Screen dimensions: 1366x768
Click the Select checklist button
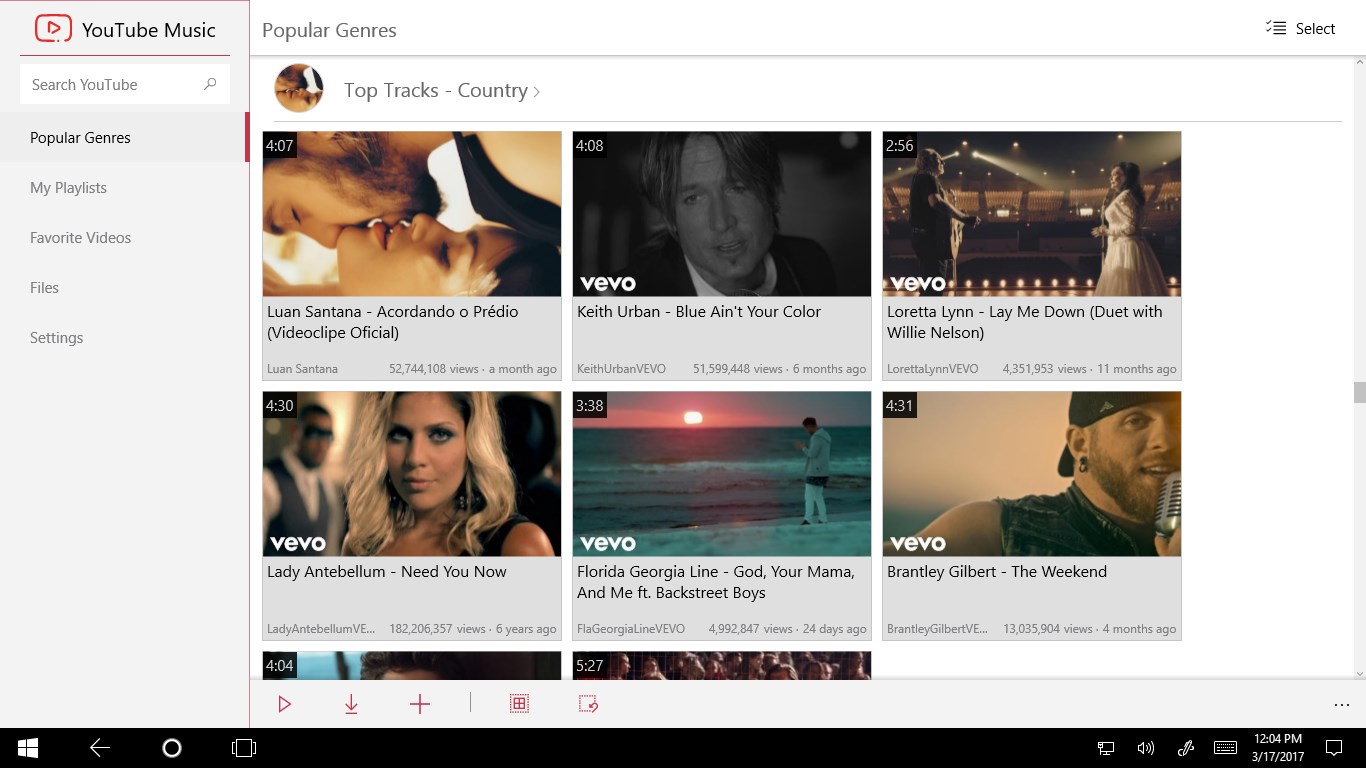[x=1300, y=29]
